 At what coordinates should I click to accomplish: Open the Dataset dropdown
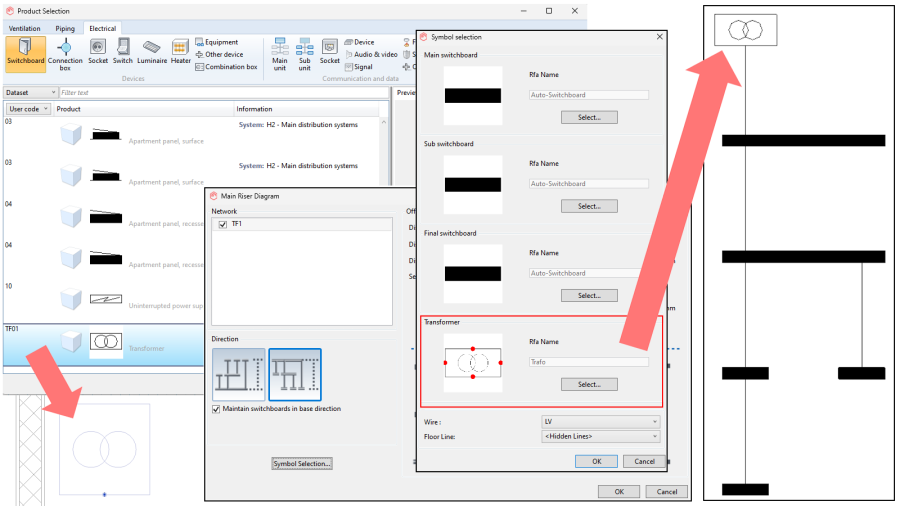30,92
